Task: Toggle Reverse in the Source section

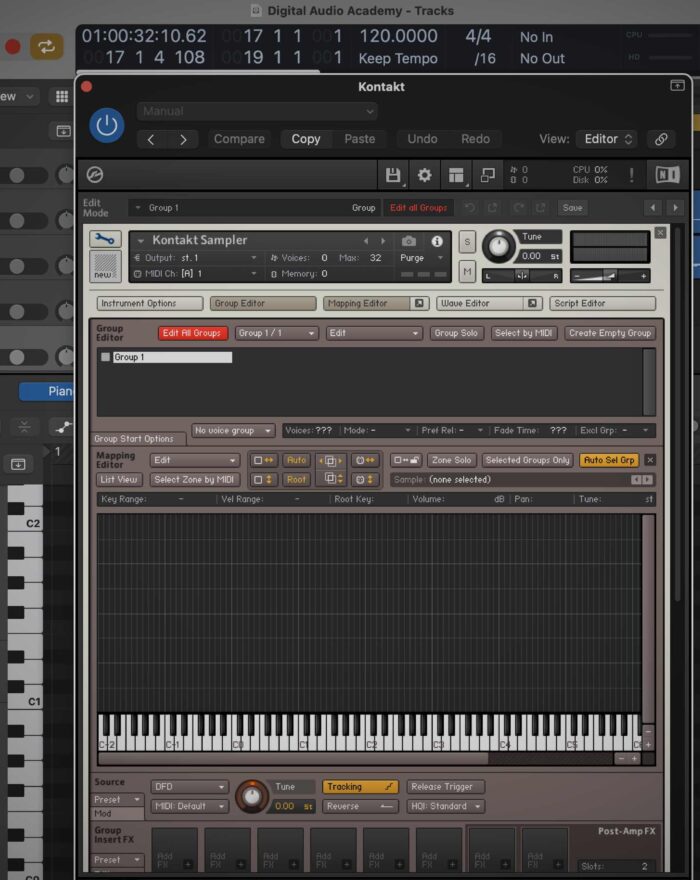Action: pyautogui.click(x=360, y=806)
